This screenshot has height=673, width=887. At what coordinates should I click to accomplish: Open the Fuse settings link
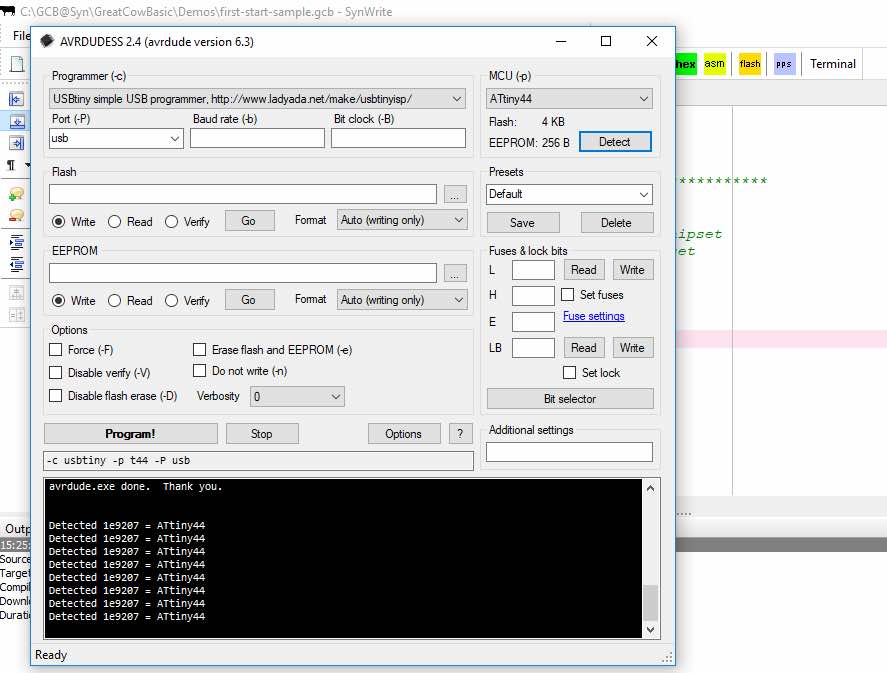tap(593, 316)
